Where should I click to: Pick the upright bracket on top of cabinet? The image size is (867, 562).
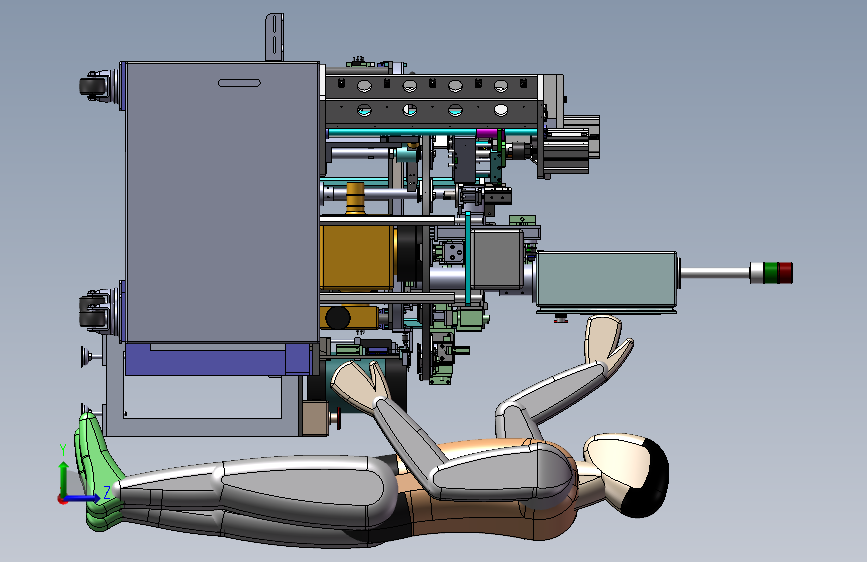(x=274, y=37)
